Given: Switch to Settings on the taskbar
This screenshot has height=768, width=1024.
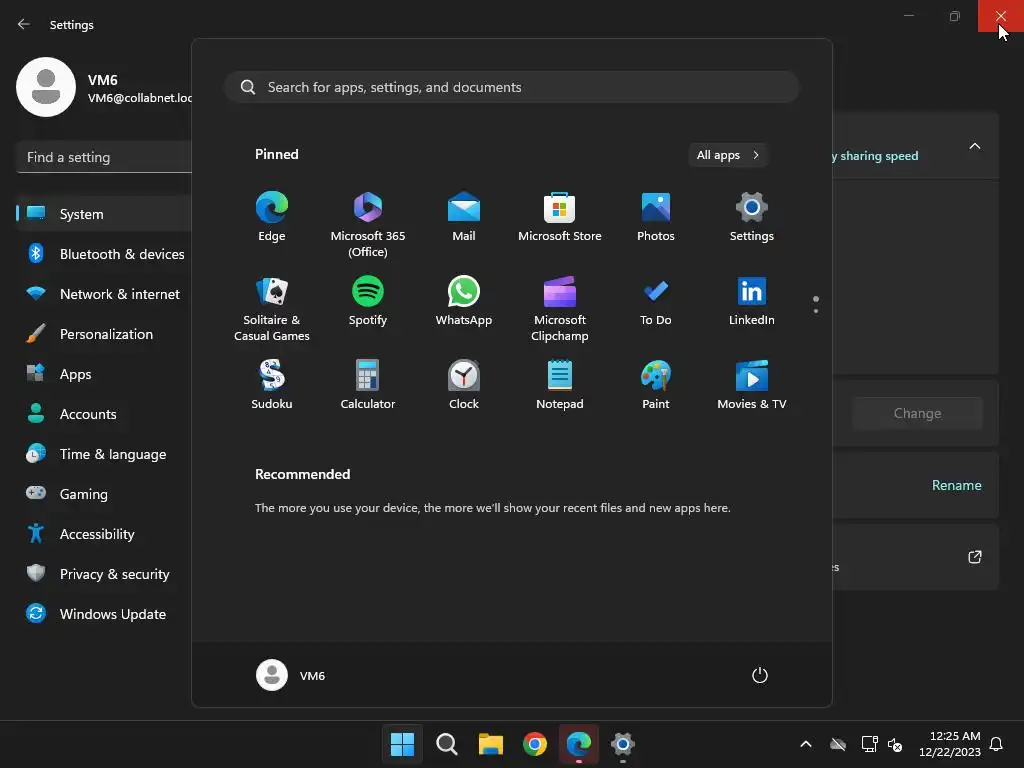Looking at the screenshot, I should coord(622,744).
